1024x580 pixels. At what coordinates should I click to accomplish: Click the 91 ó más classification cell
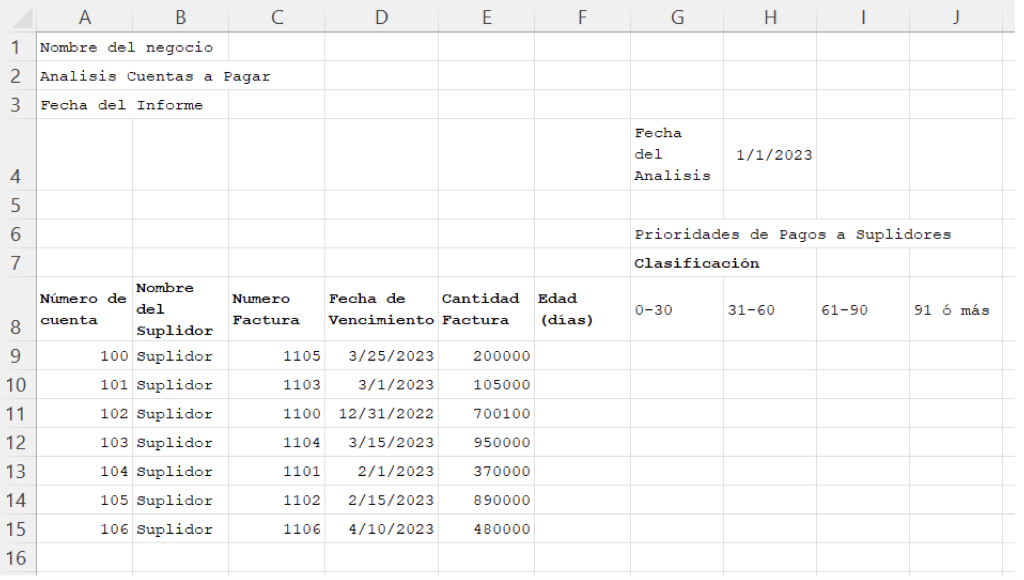tap(956, 308)
